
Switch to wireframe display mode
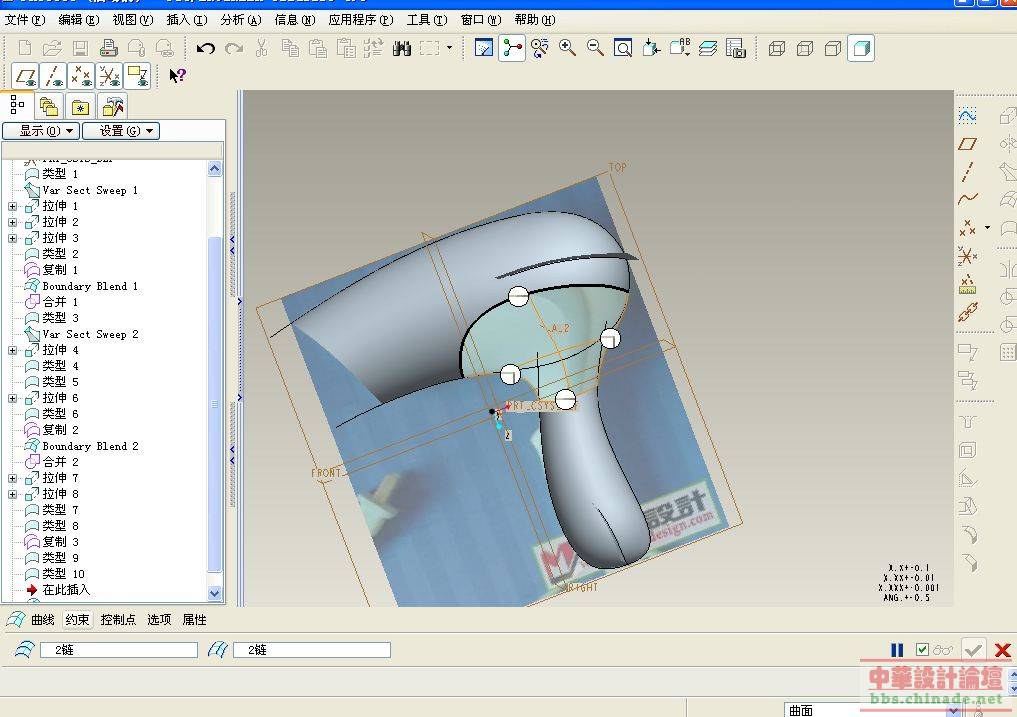click(776, 48)
